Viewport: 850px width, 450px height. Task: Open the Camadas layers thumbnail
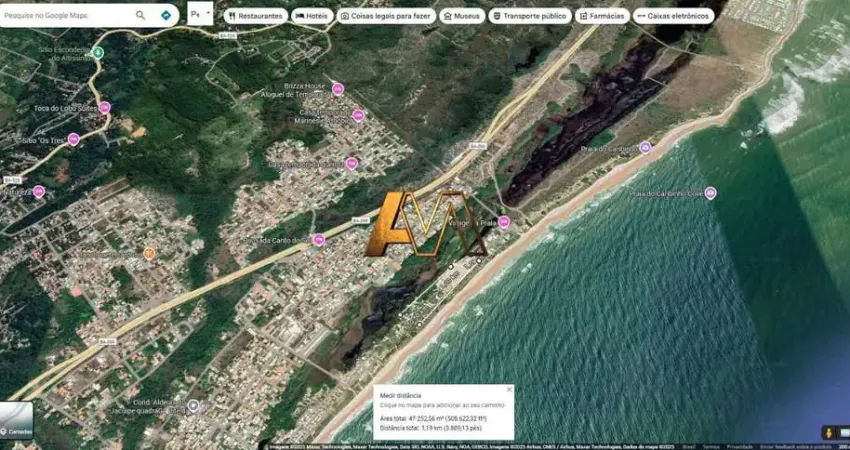(x=16, y=420)
